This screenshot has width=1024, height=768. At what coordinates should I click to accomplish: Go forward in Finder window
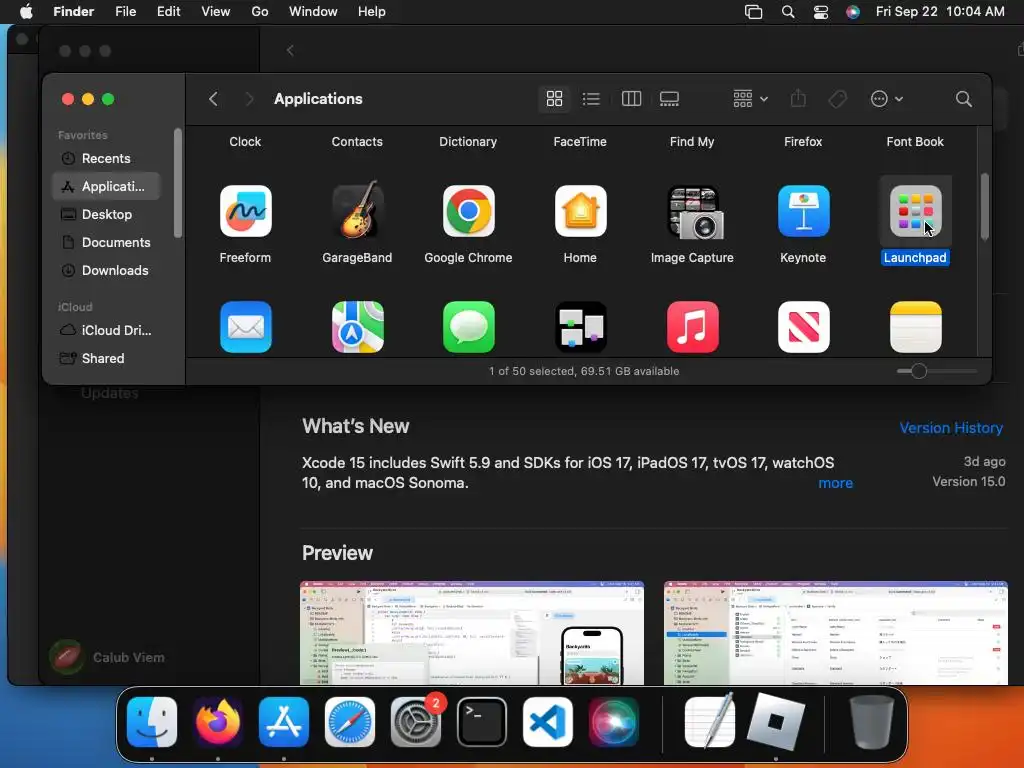coord(249,99)
